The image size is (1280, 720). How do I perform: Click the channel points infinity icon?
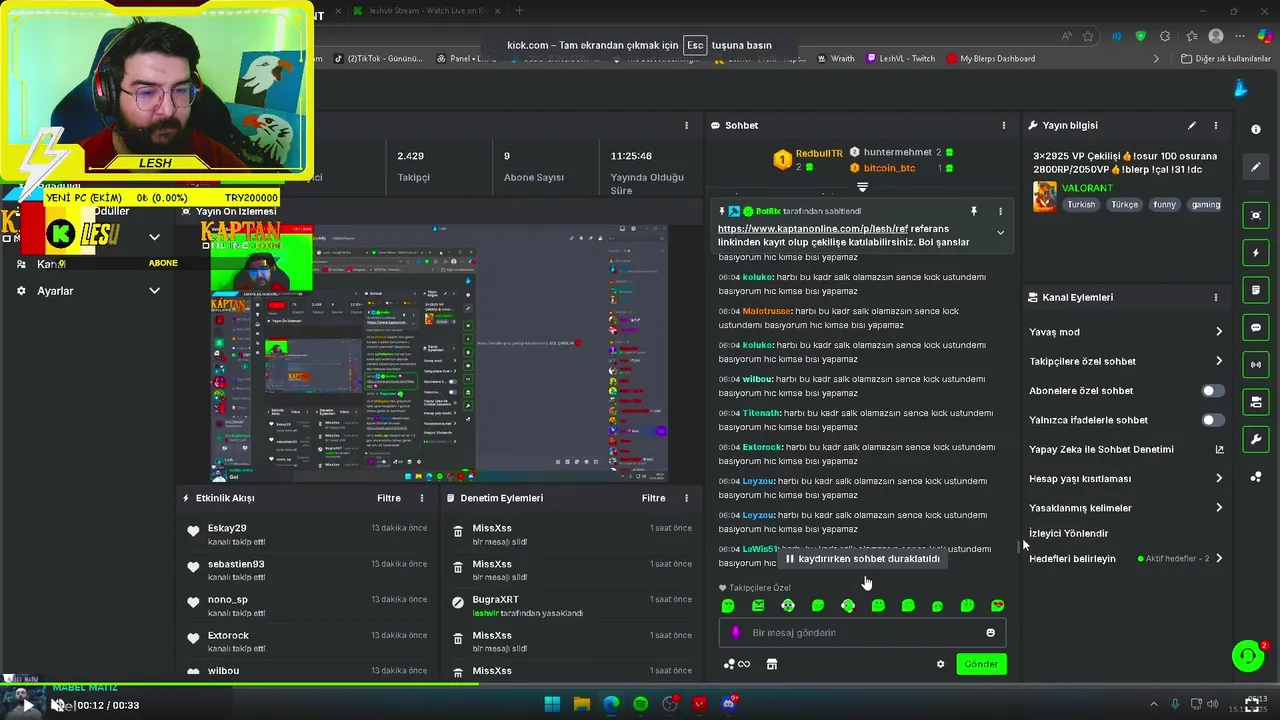pyautogui.click(x=737, y=664)
